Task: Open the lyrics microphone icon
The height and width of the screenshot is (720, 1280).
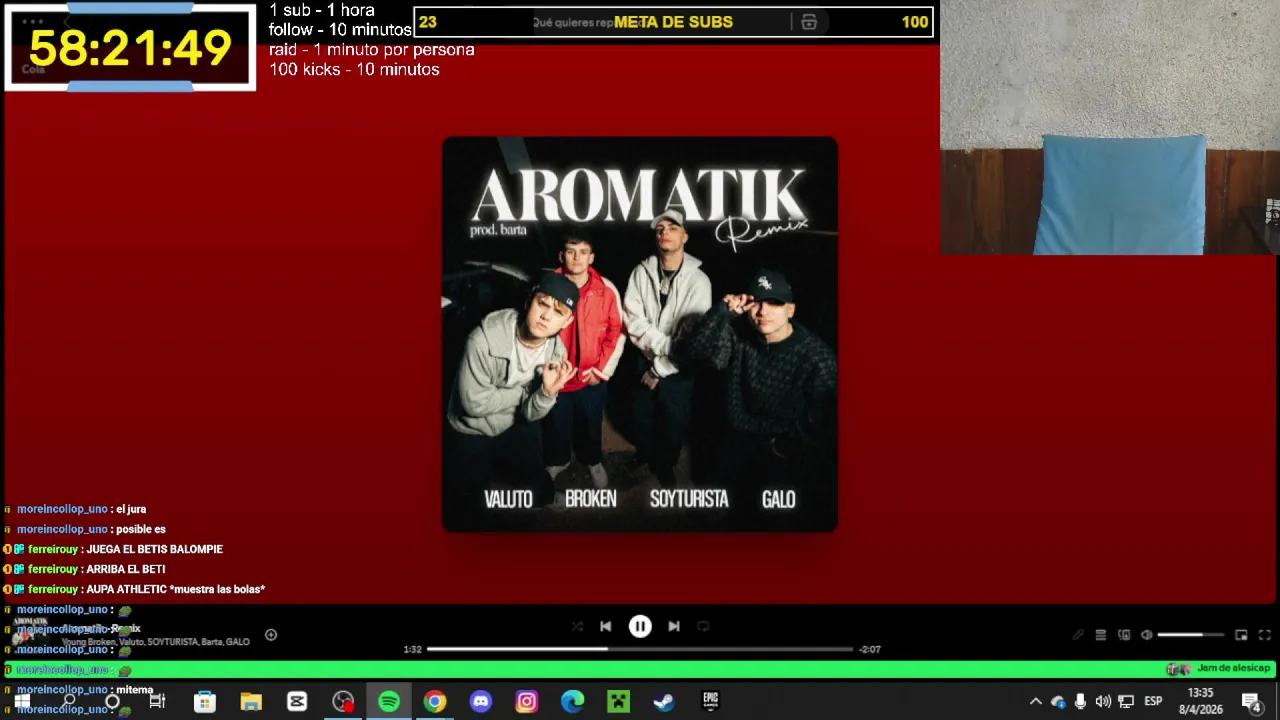Action: pyautogui.click(x=1078, y=635)
